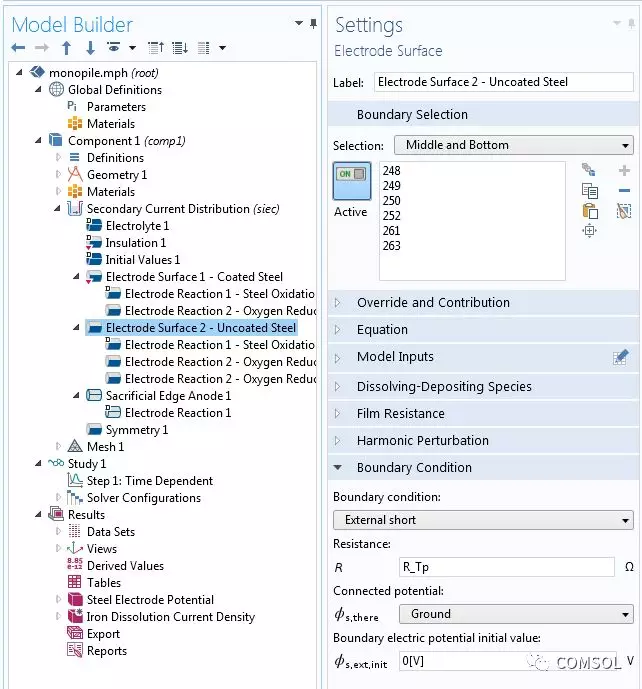The height and width of the screenshot is (689, 642).
Task: Click the Copy Selection icon
Action: (590, 191)
